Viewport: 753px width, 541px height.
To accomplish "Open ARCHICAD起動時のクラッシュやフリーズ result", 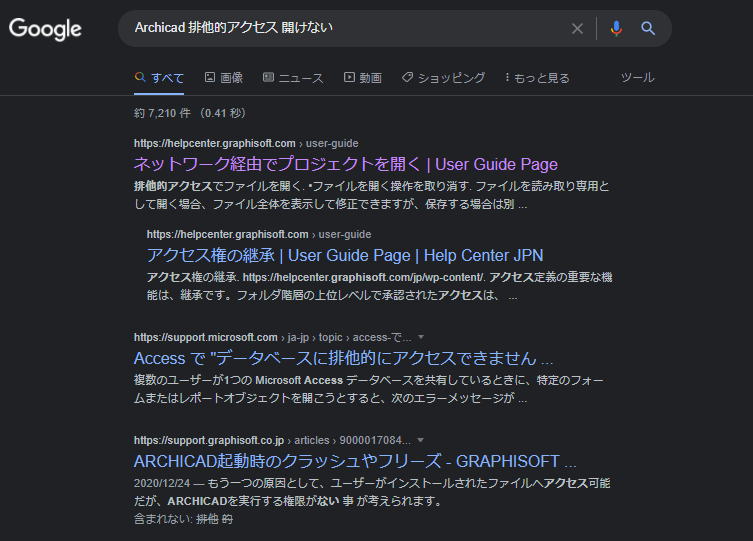I will pyautogui.click(x=355, y=461).
